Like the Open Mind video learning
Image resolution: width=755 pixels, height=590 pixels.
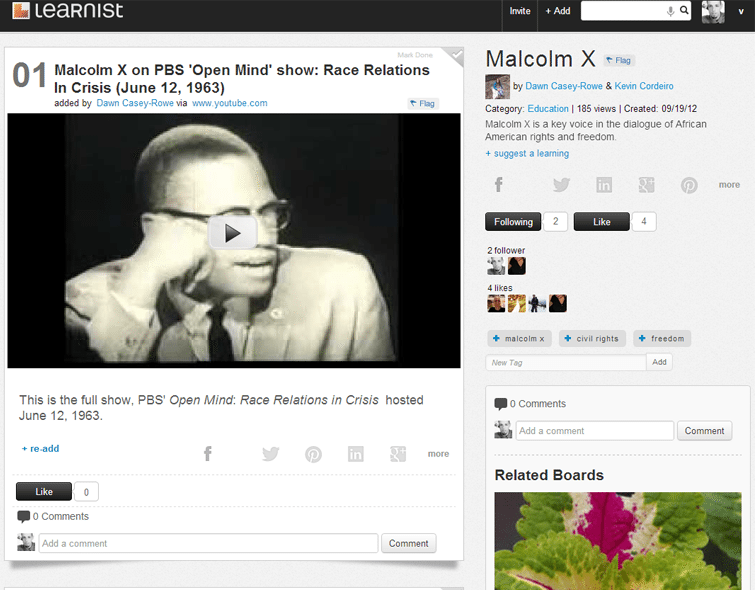pyautogui.click(x=44, y=491)
